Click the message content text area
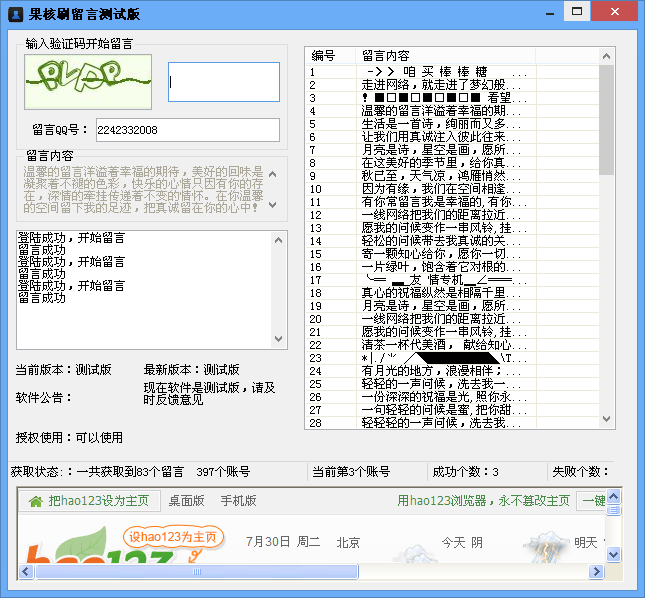The image size is (645, 598). click(x=144, y=190)
